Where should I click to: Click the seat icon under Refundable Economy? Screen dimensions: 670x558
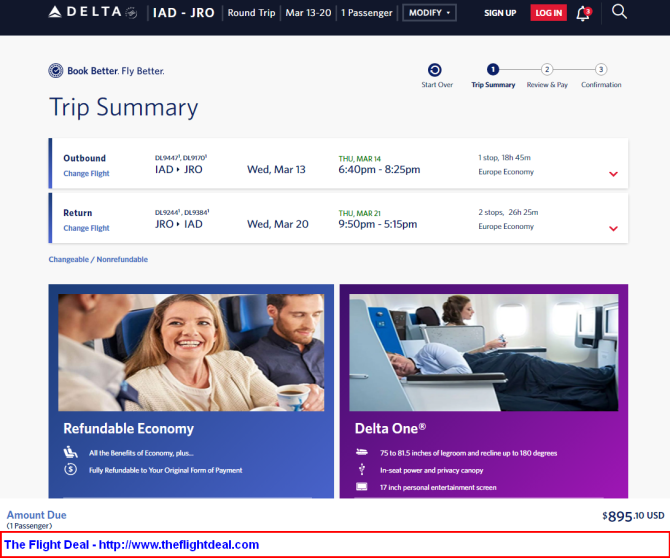pos(71,452)
